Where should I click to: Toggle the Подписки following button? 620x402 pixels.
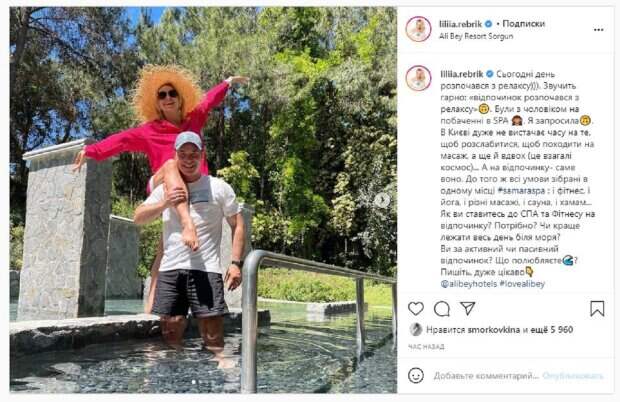click(x=524, y=24)
